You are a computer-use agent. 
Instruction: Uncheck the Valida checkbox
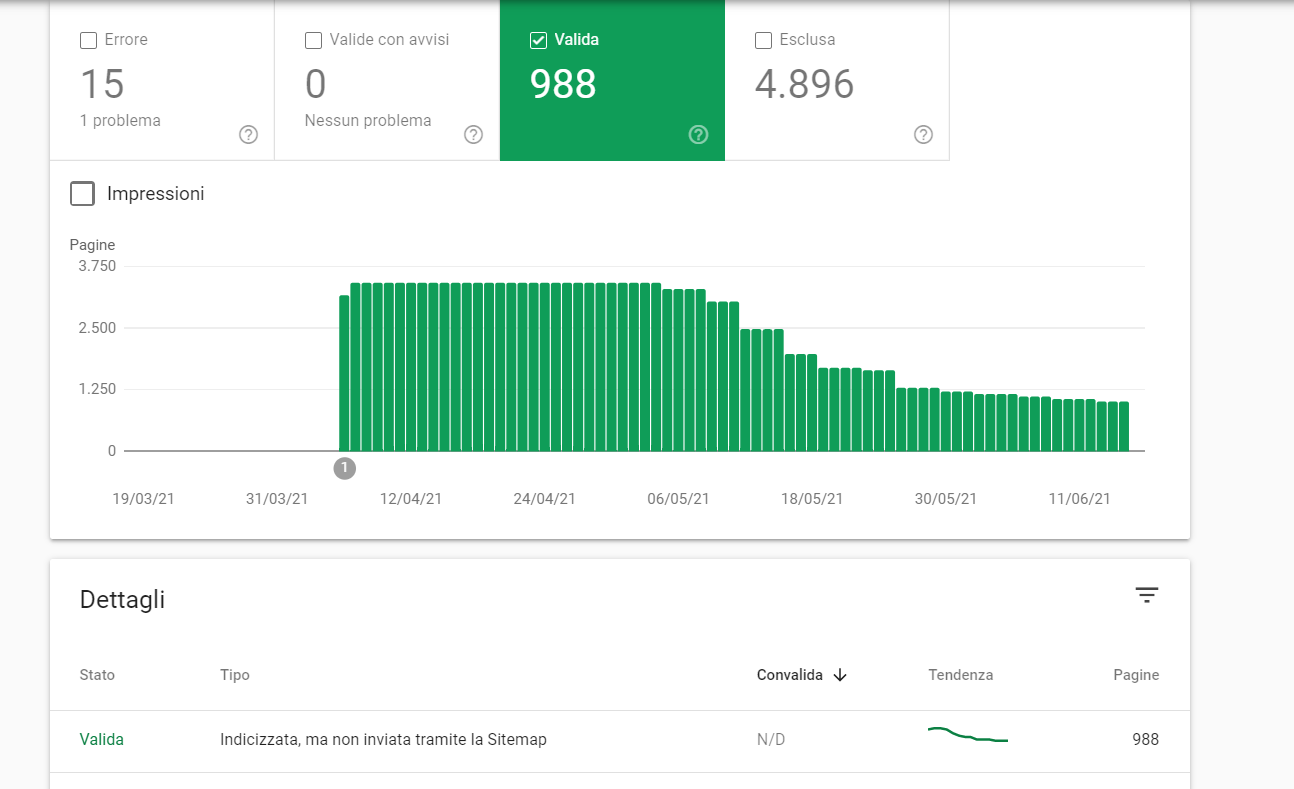pyautogui.click(x=538, y=41)
